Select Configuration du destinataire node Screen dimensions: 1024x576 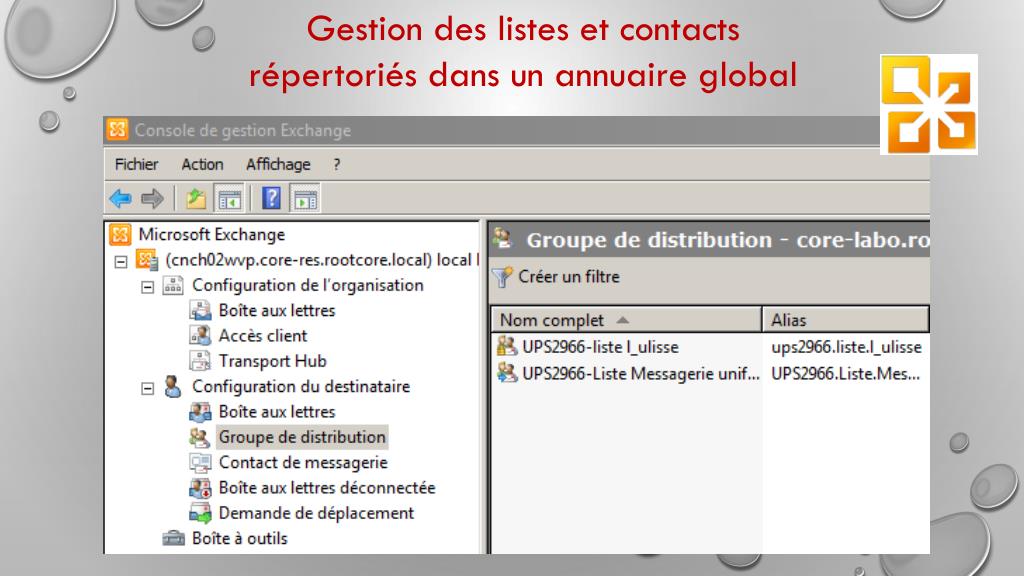(301, 387)
